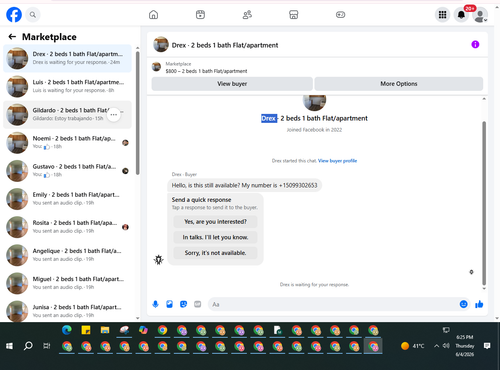Open the Friends tab
Viewport: 500px width, 370px height.
click(247, 15)
